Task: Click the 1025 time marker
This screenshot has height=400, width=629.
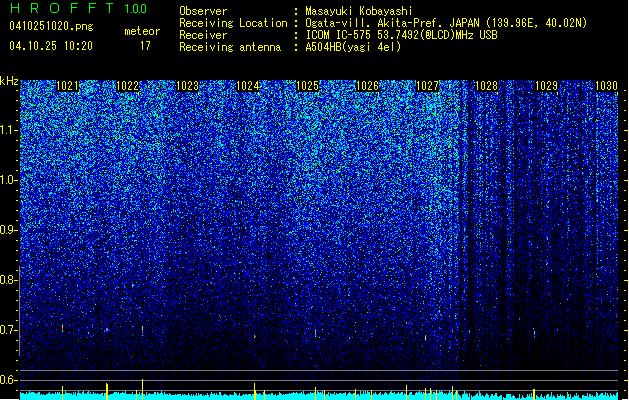Action: [x=307, y=86]
